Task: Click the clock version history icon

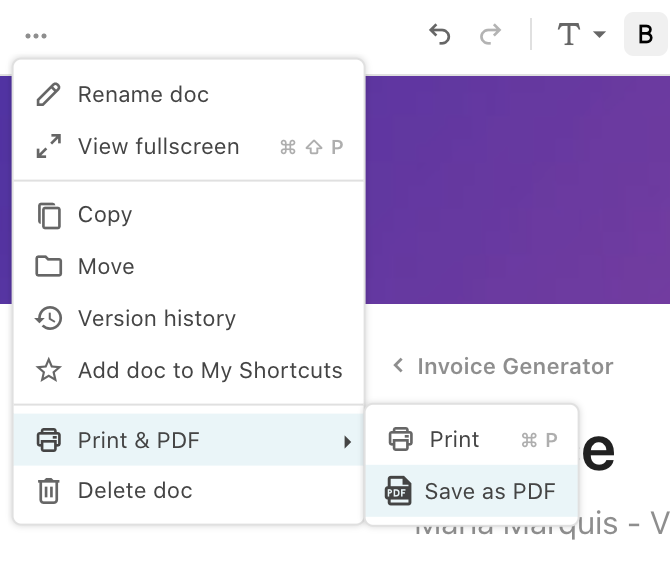Action: 48,318
